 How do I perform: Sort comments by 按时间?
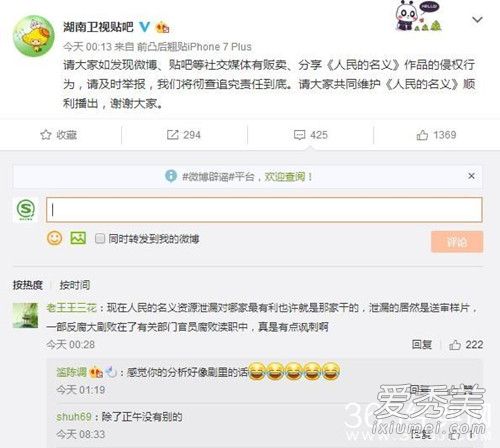click(75, 285)
